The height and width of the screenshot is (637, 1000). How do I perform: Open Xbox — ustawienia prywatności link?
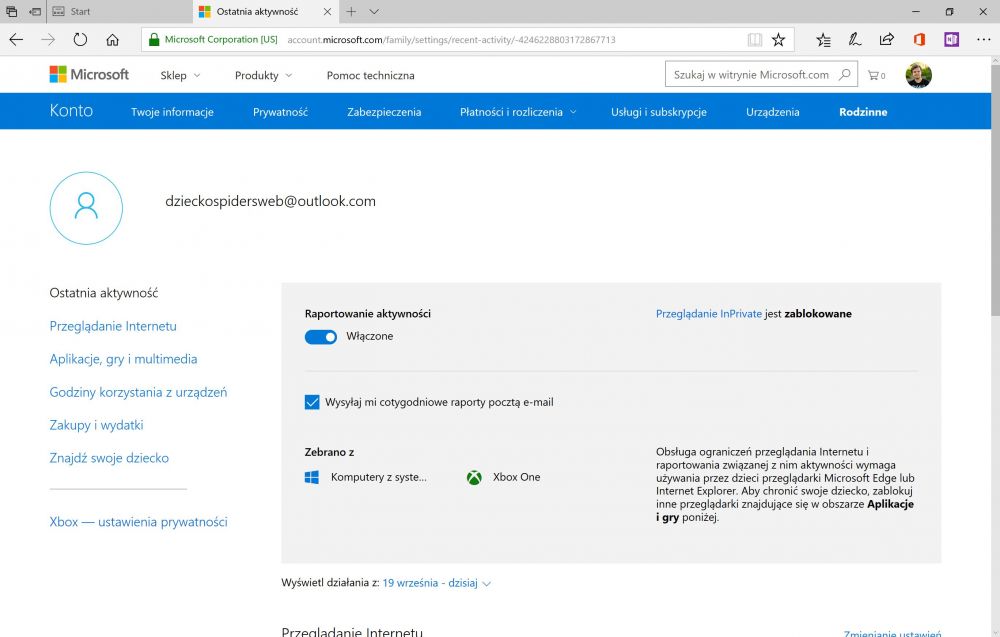click(138, 522)
